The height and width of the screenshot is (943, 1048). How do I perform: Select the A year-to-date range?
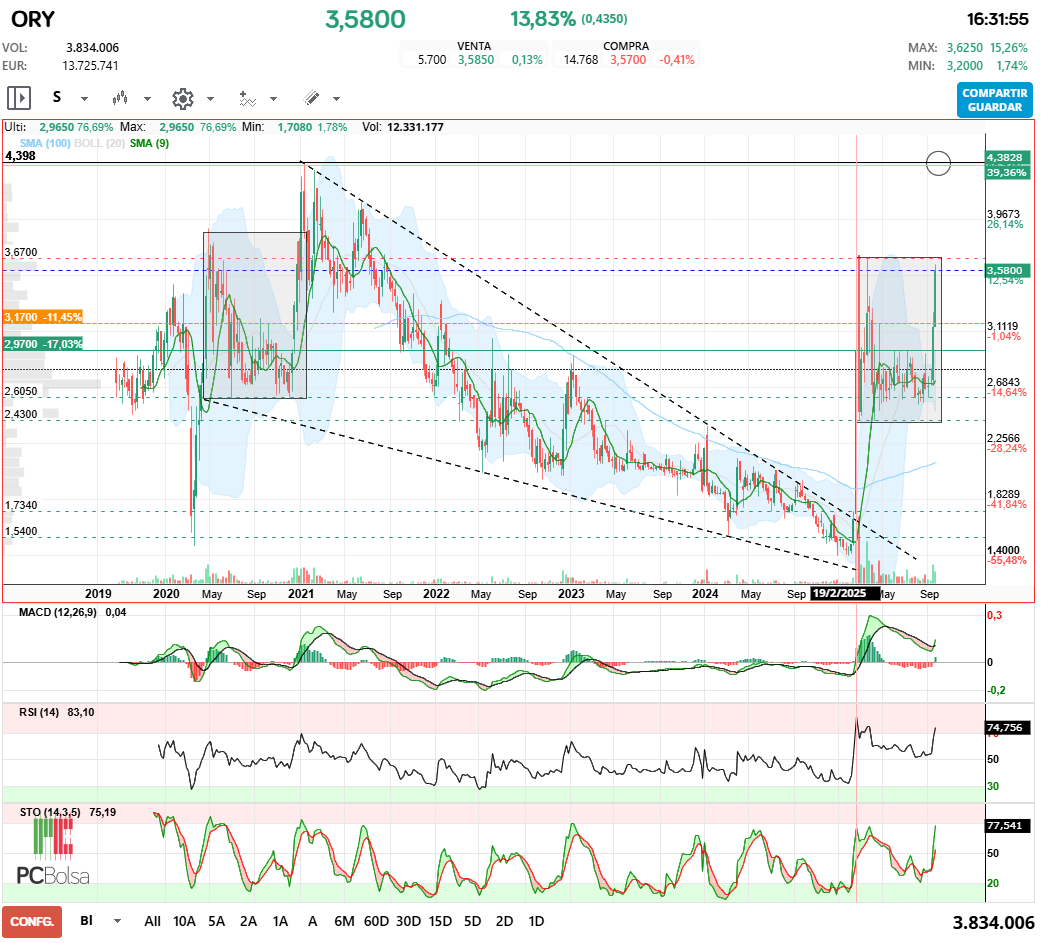point(312,921)
